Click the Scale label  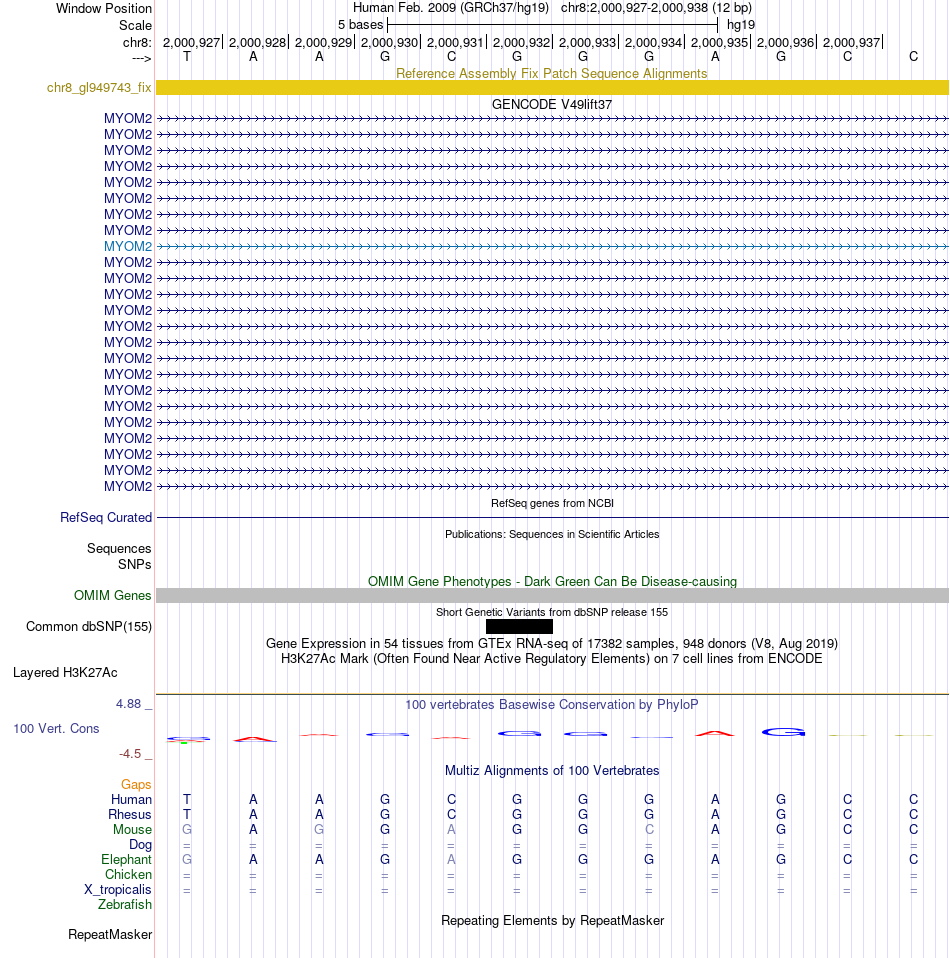click(x=136, y=26)
